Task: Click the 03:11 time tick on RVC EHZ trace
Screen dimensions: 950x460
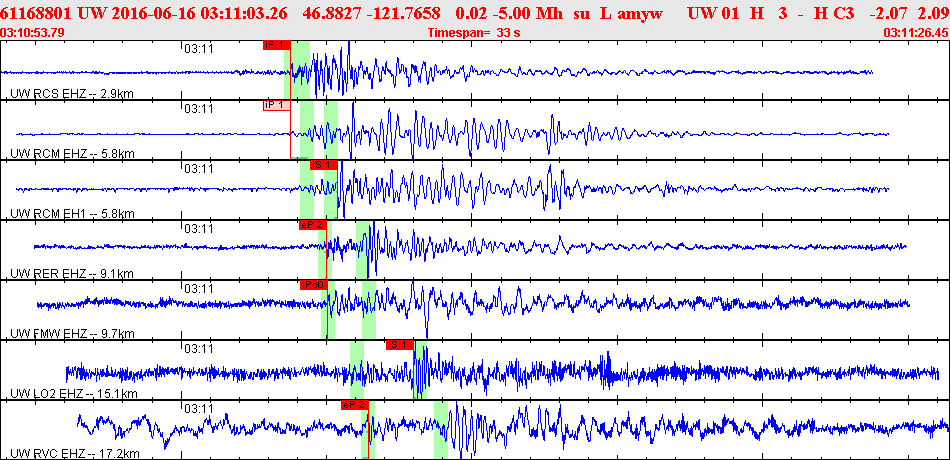Action: [x=199, y=408]
